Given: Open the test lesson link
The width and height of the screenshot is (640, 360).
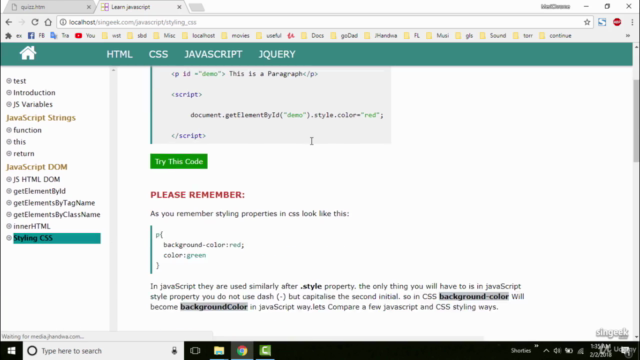Looking at the screenshot, I should click(x=20, y=81).
